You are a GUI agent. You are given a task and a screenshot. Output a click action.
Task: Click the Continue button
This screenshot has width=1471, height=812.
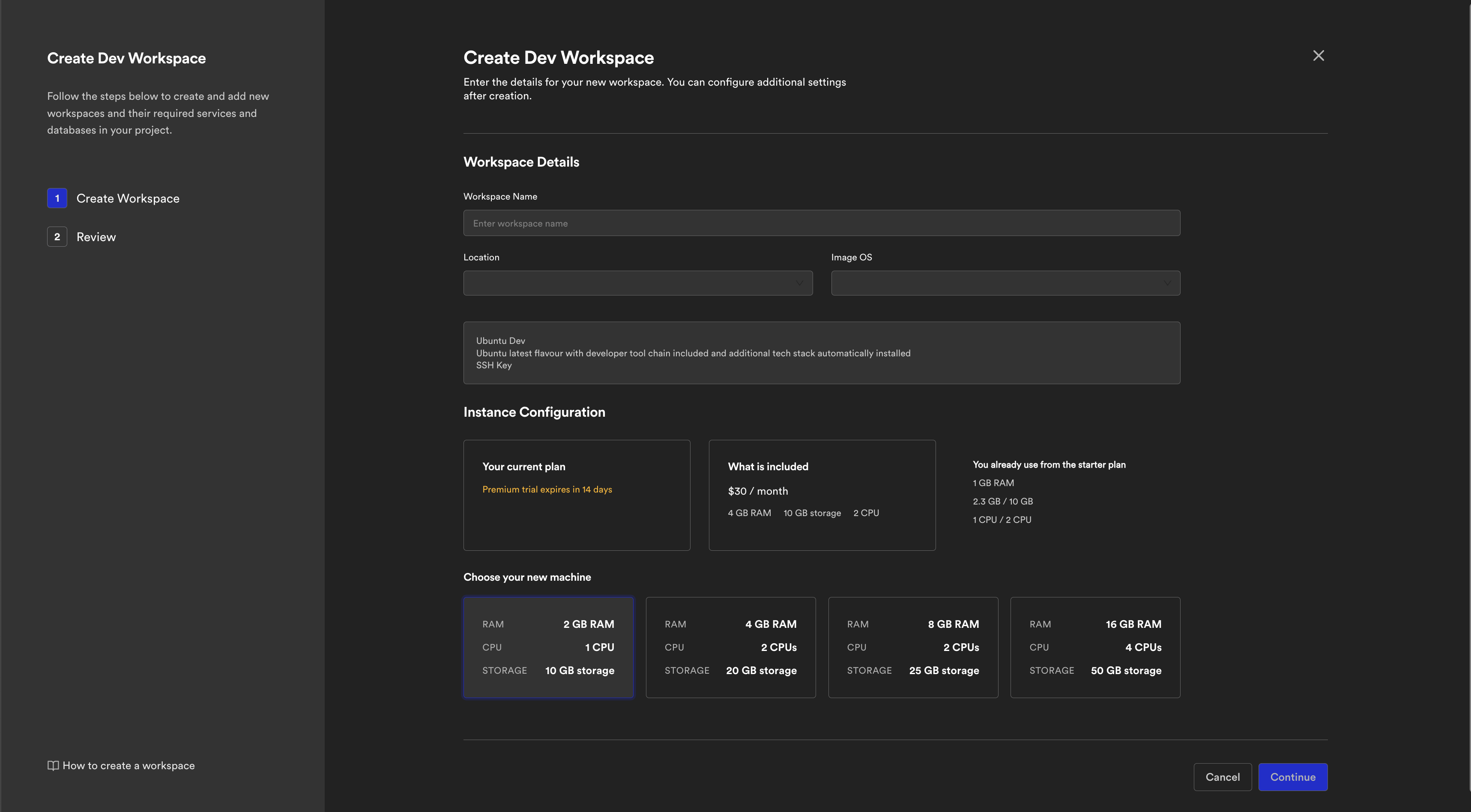[x=1292, y=777]
